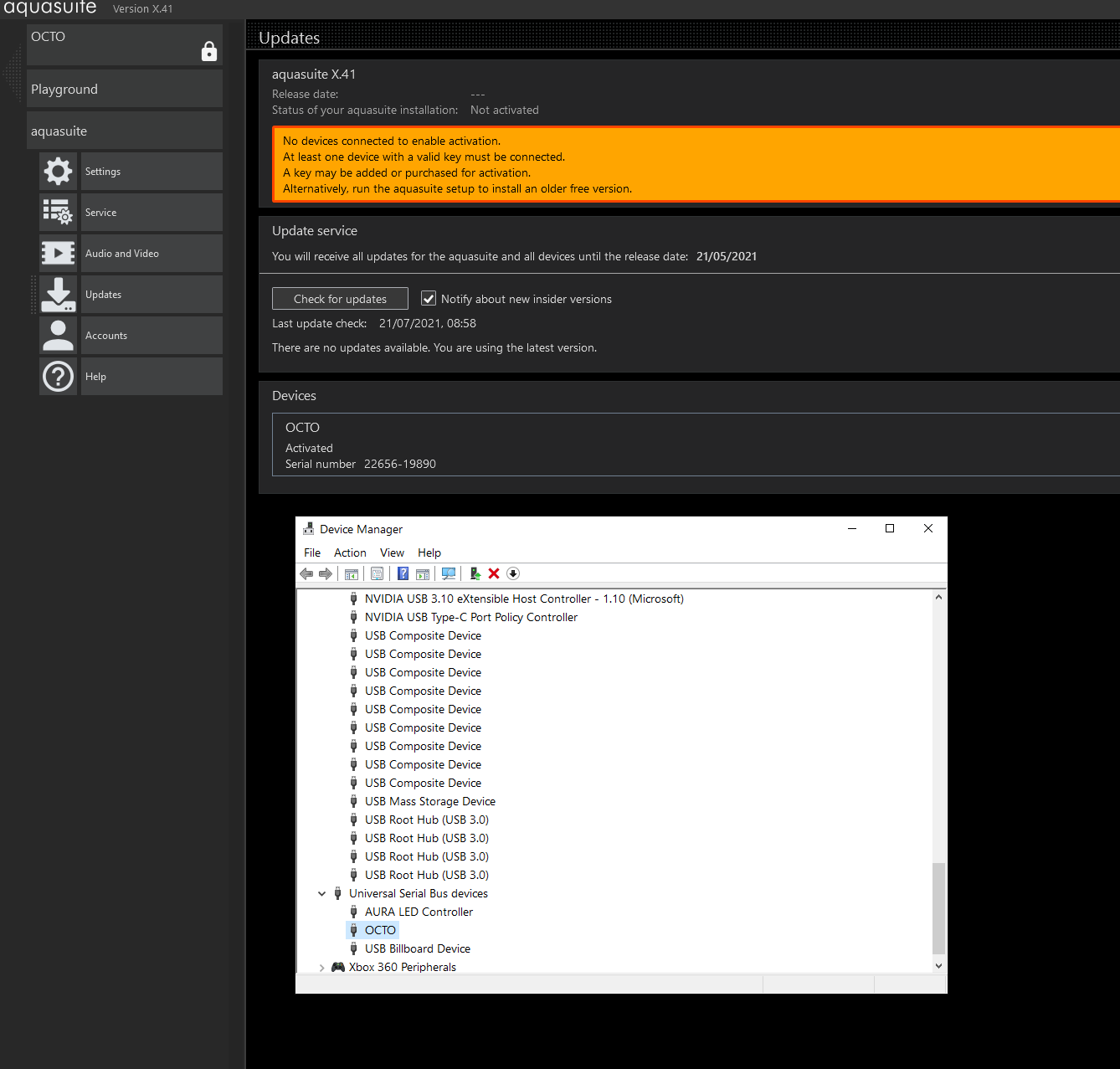
Task: Click Scan for hardware changes toolbar icon
Action: (x=449, y=573)
